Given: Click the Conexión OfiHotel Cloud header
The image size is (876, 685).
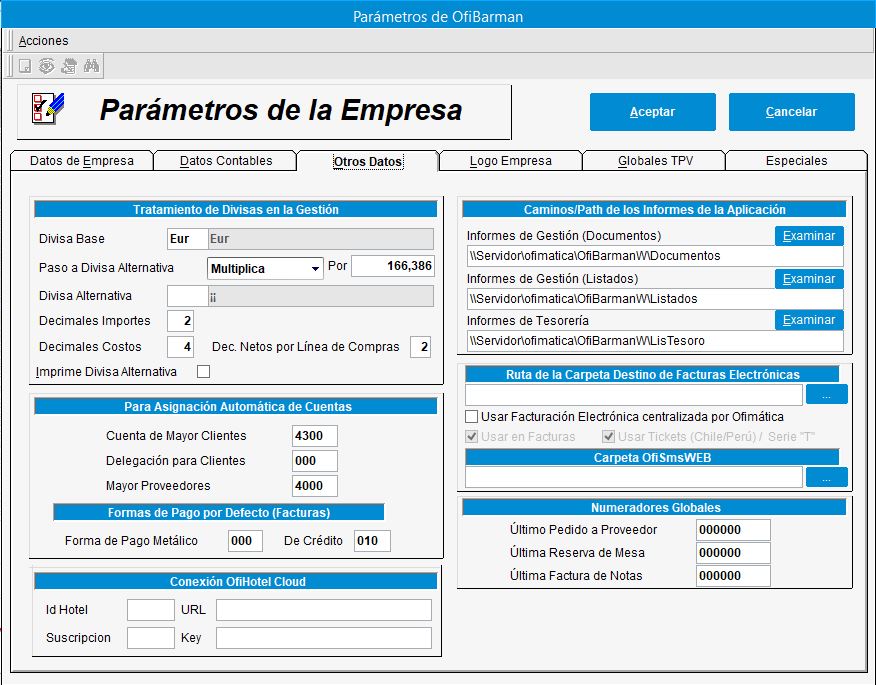Looking at the screenshot, I should pyautogui.click(x=238, y=582).
